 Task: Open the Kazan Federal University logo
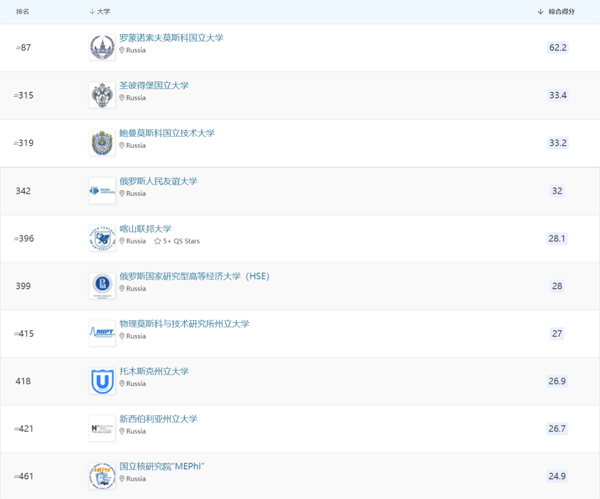coord(102,238)
